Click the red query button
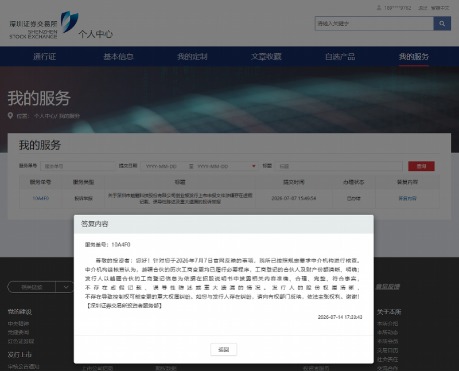Viewport: 459px width, 371px height. click(x=421, y=166)
